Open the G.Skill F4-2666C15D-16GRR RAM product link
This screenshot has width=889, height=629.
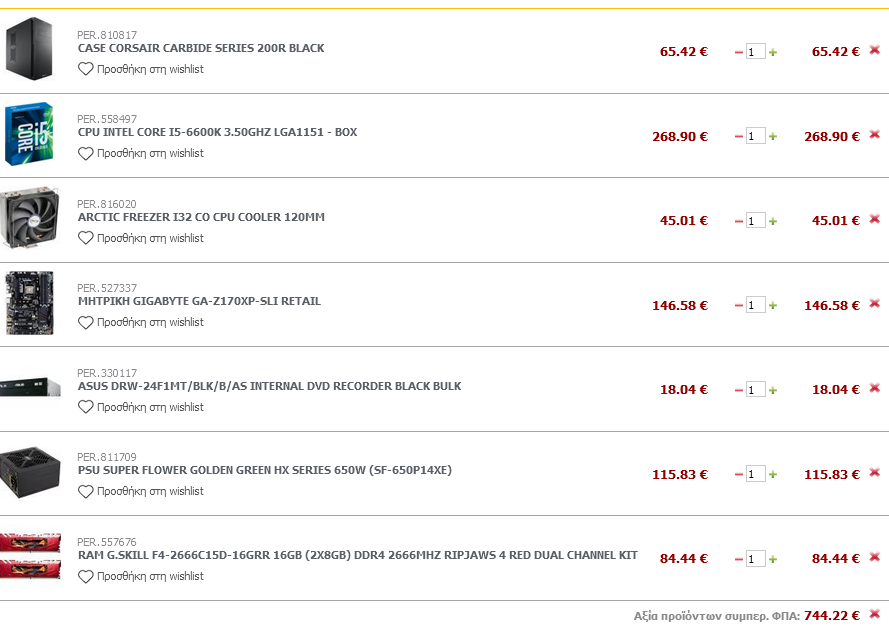357,555
